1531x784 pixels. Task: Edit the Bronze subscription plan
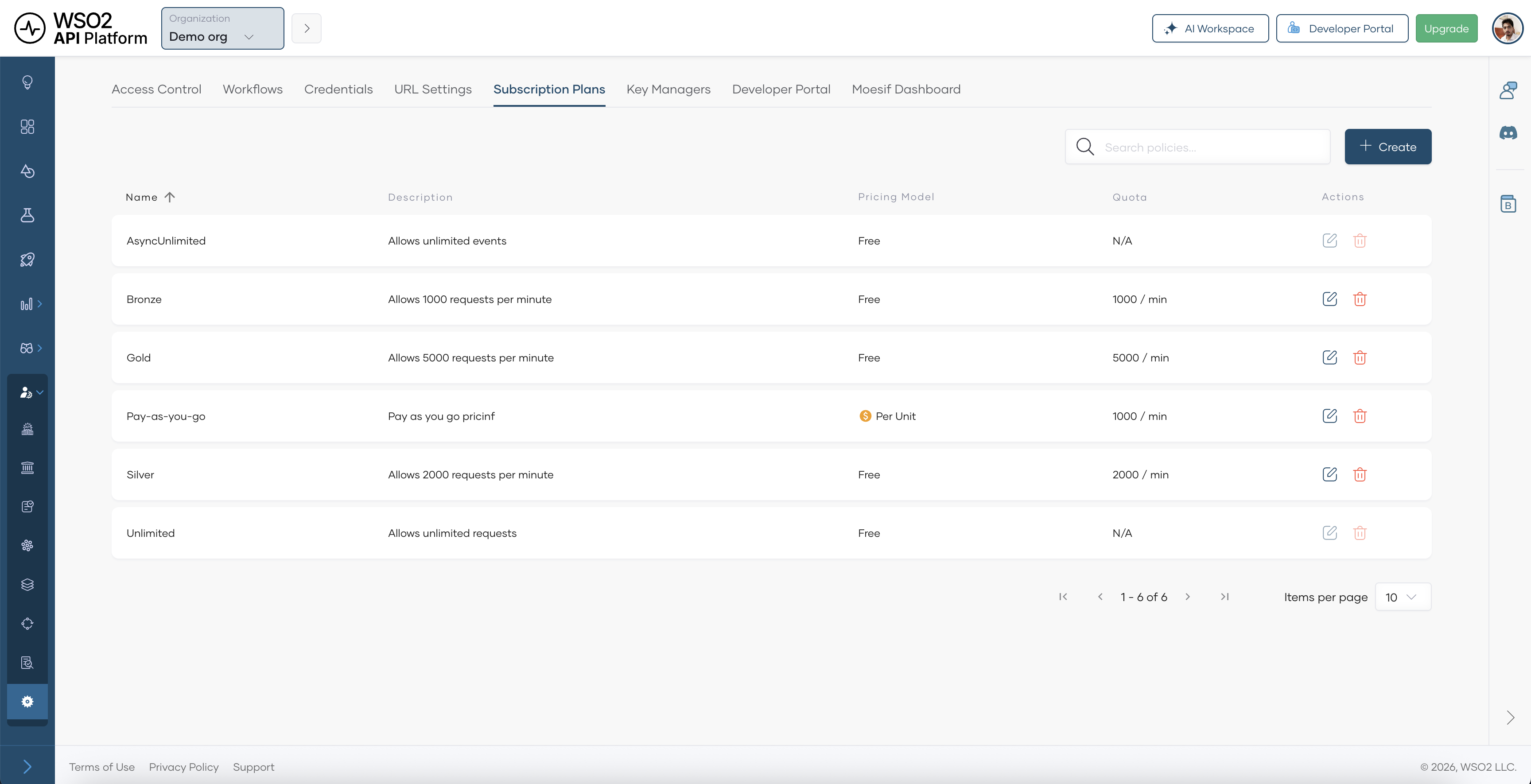point(1330,299)
